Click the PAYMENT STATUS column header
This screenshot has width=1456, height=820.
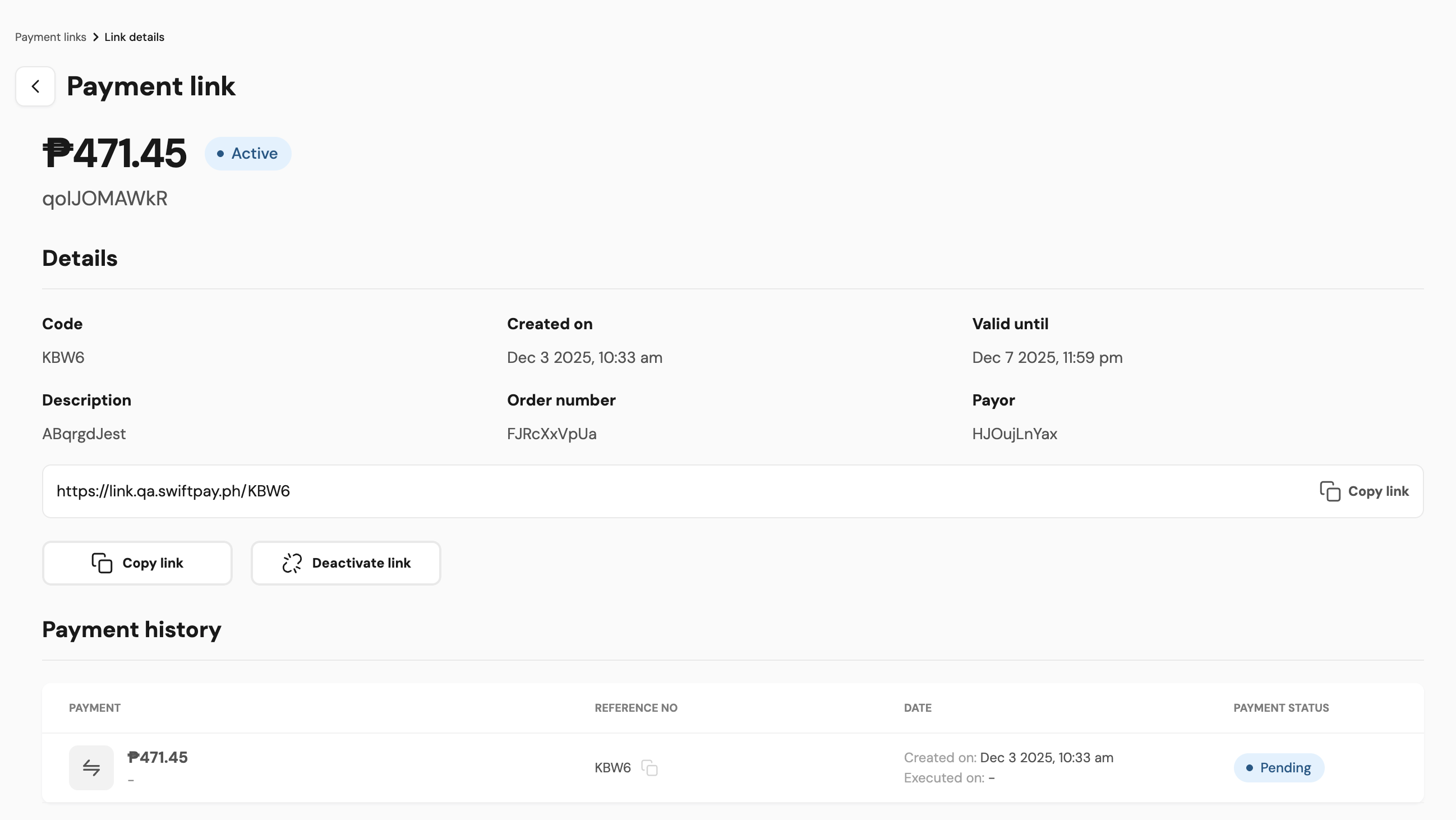click(1280, 707)
